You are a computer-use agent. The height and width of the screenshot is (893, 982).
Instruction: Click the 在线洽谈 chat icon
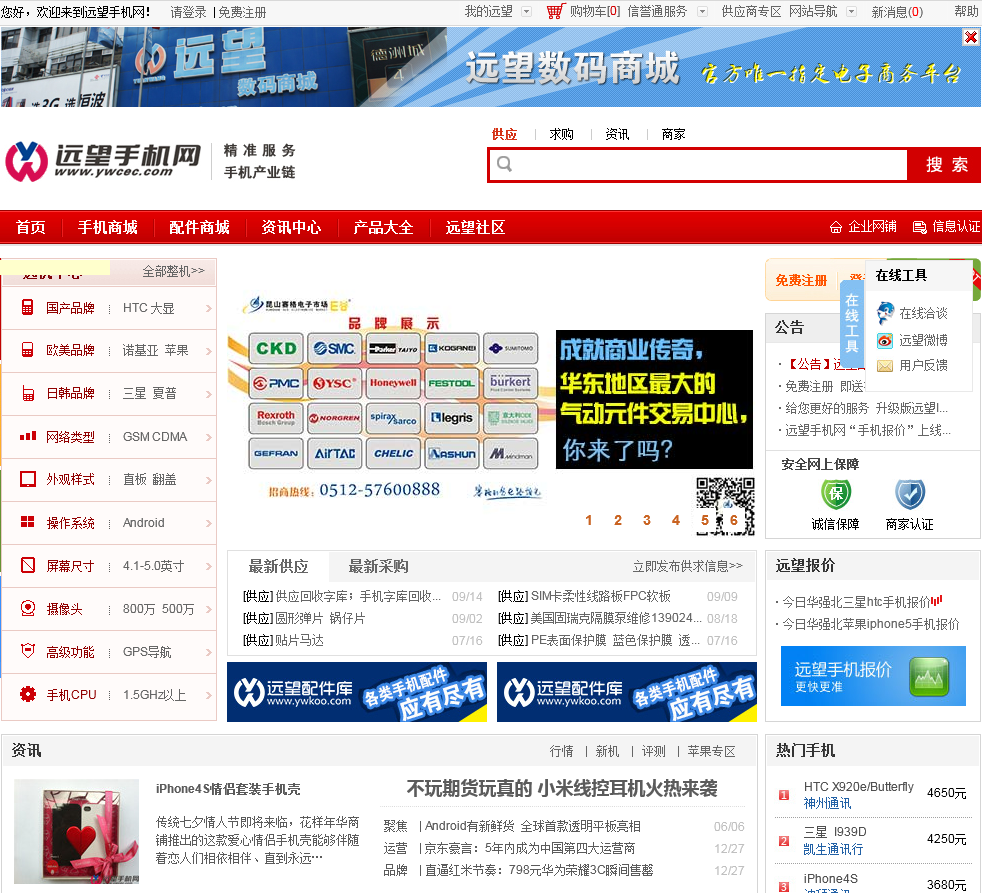click(x=885, y=312)
